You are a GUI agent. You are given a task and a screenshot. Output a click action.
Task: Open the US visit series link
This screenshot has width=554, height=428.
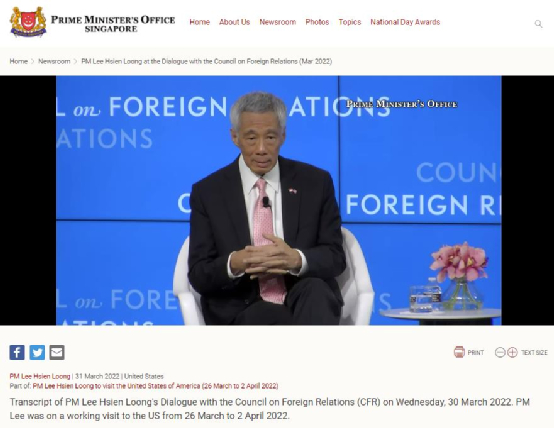pos(155,386)
